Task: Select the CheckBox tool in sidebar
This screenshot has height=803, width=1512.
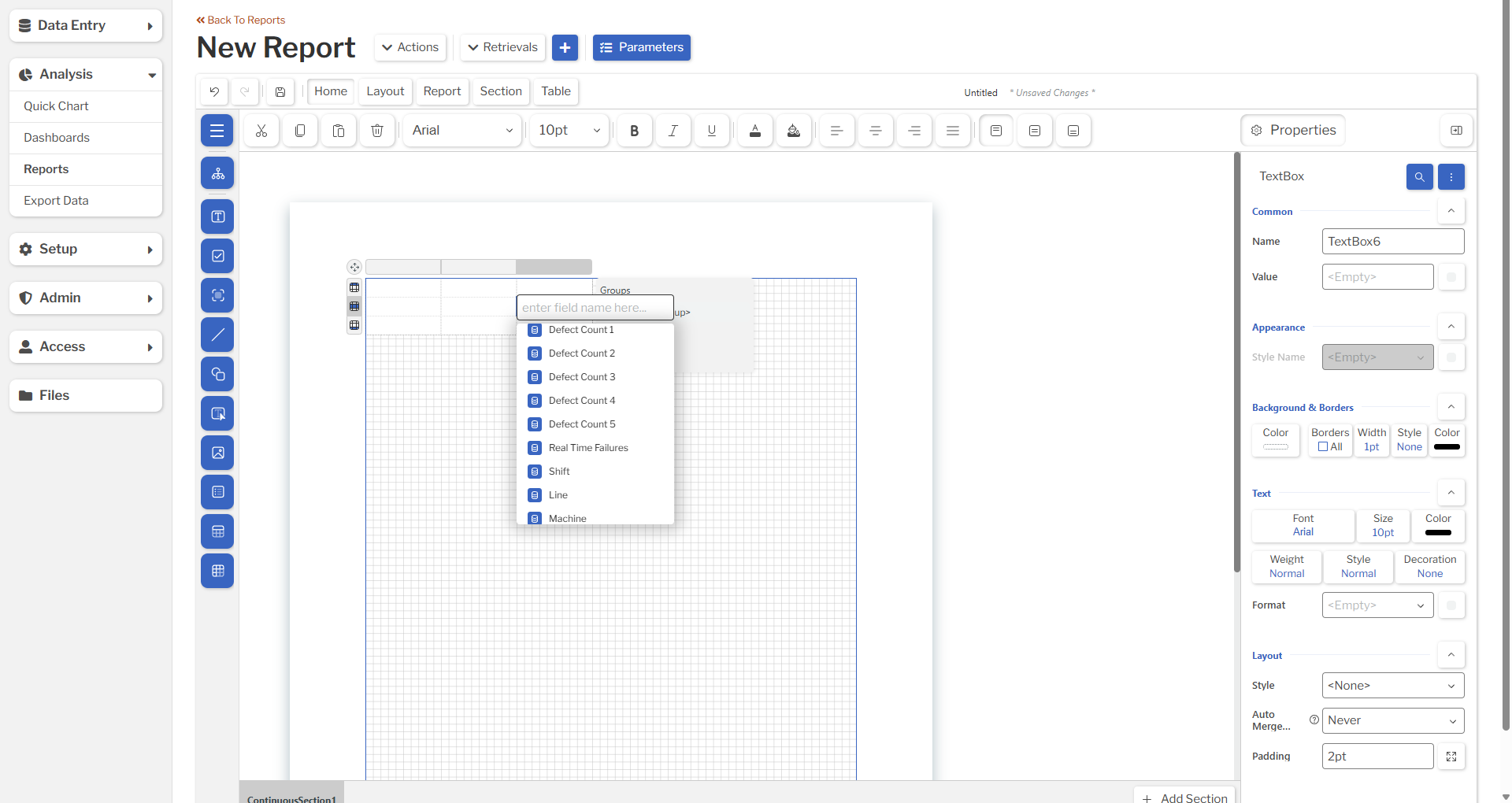Action: click(x=217, y=256)
